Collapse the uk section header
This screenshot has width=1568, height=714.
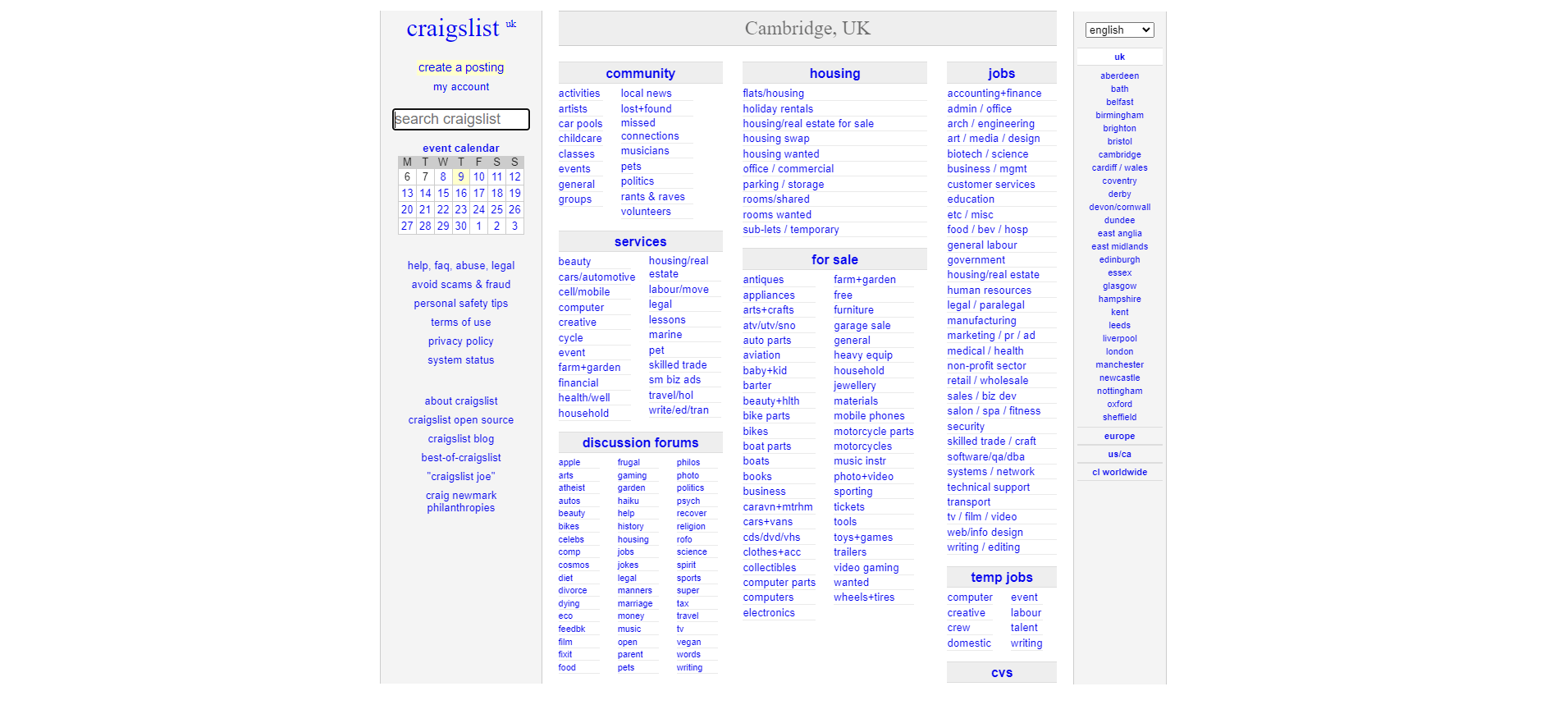pyautogui.click(x=1119, y=57)
